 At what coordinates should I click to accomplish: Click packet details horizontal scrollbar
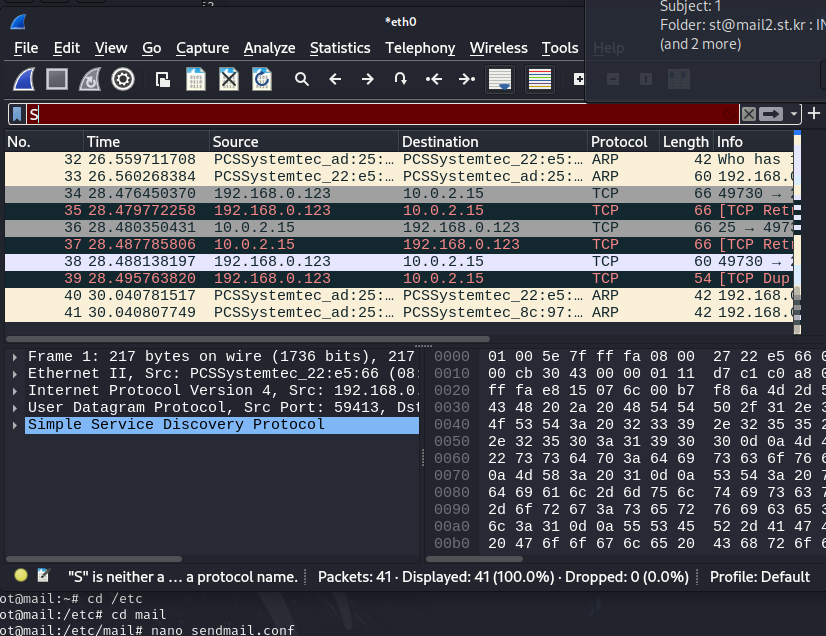coord(94,559)
